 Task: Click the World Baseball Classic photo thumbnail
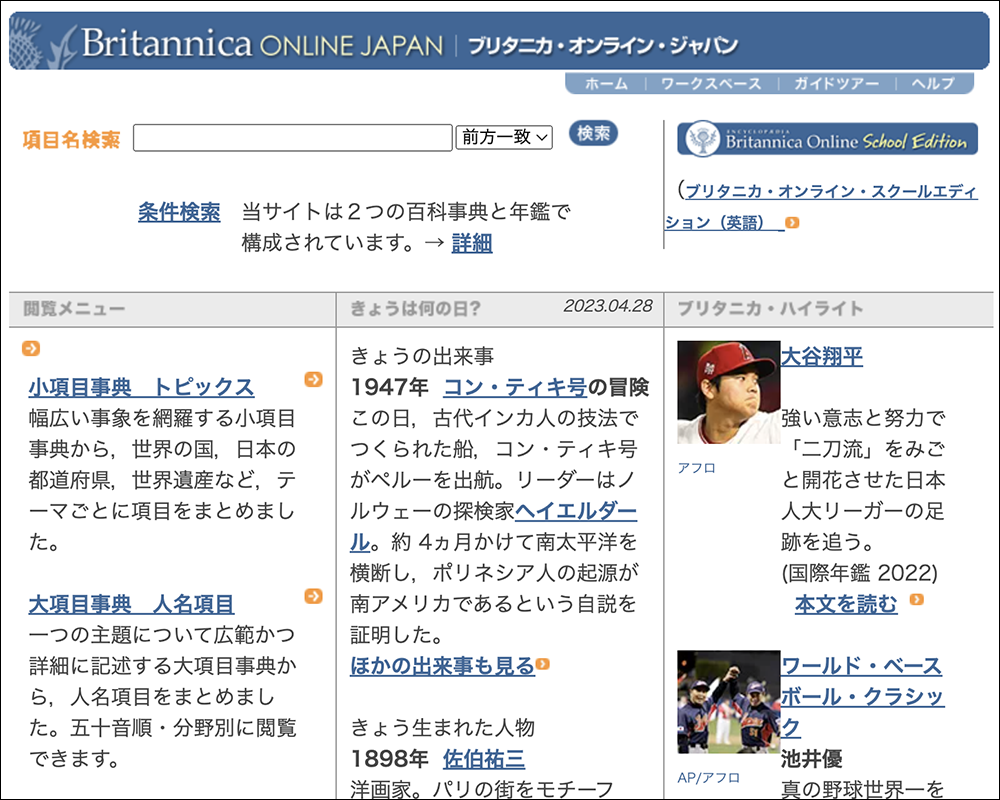(x=728, y=702)
